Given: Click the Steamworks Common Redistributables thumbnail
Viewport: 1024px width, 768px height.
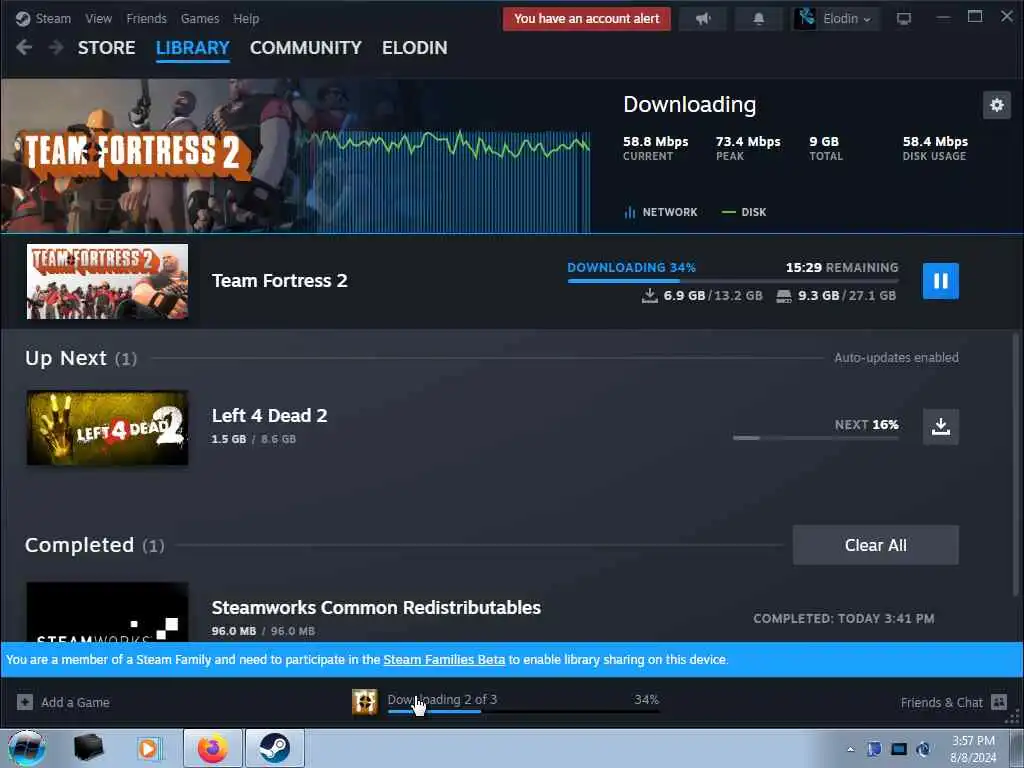Looking at the screenshot, I should (107, 612).
